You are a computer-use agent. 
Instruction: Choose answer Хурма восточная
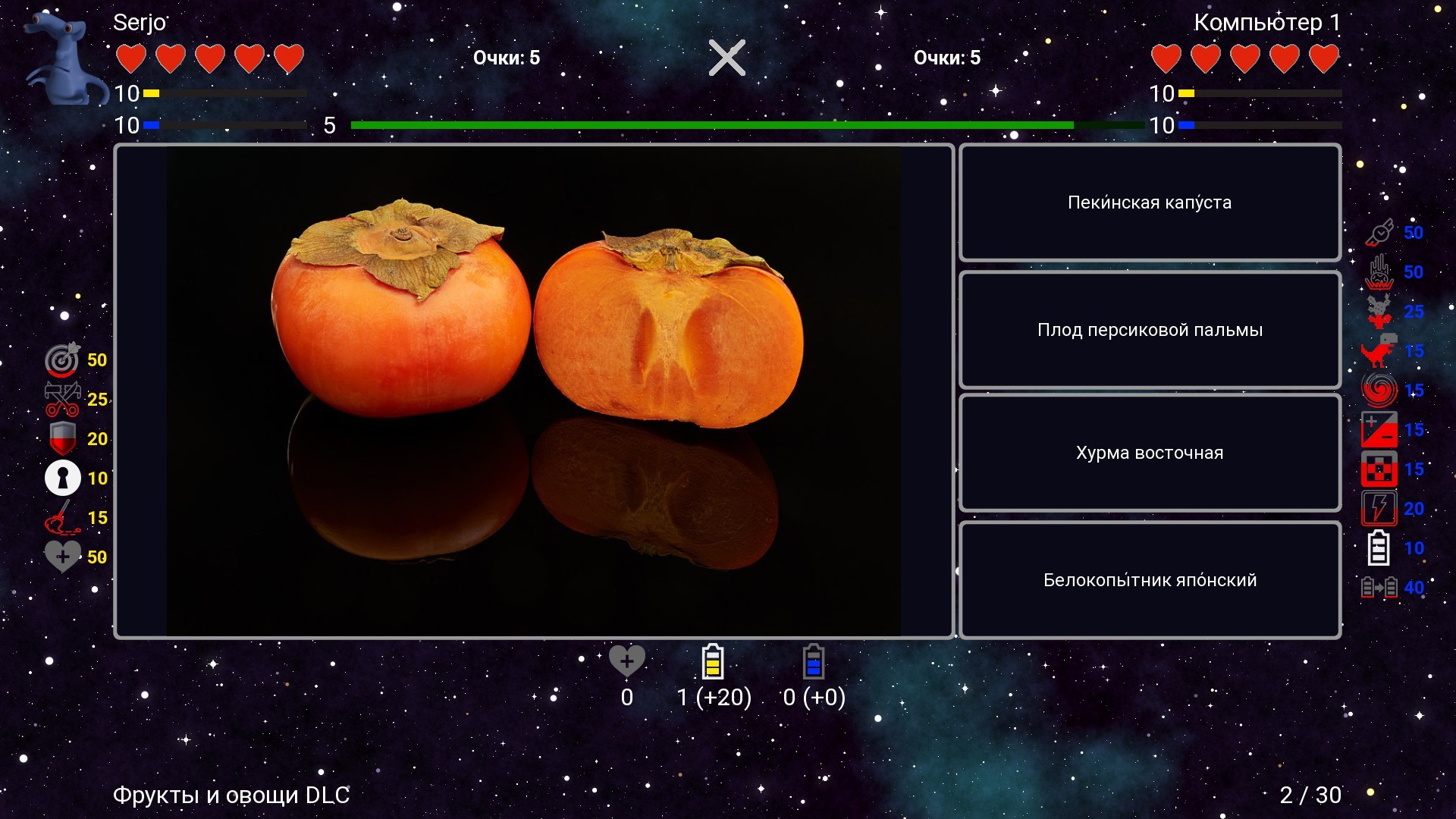(1150, 453)
